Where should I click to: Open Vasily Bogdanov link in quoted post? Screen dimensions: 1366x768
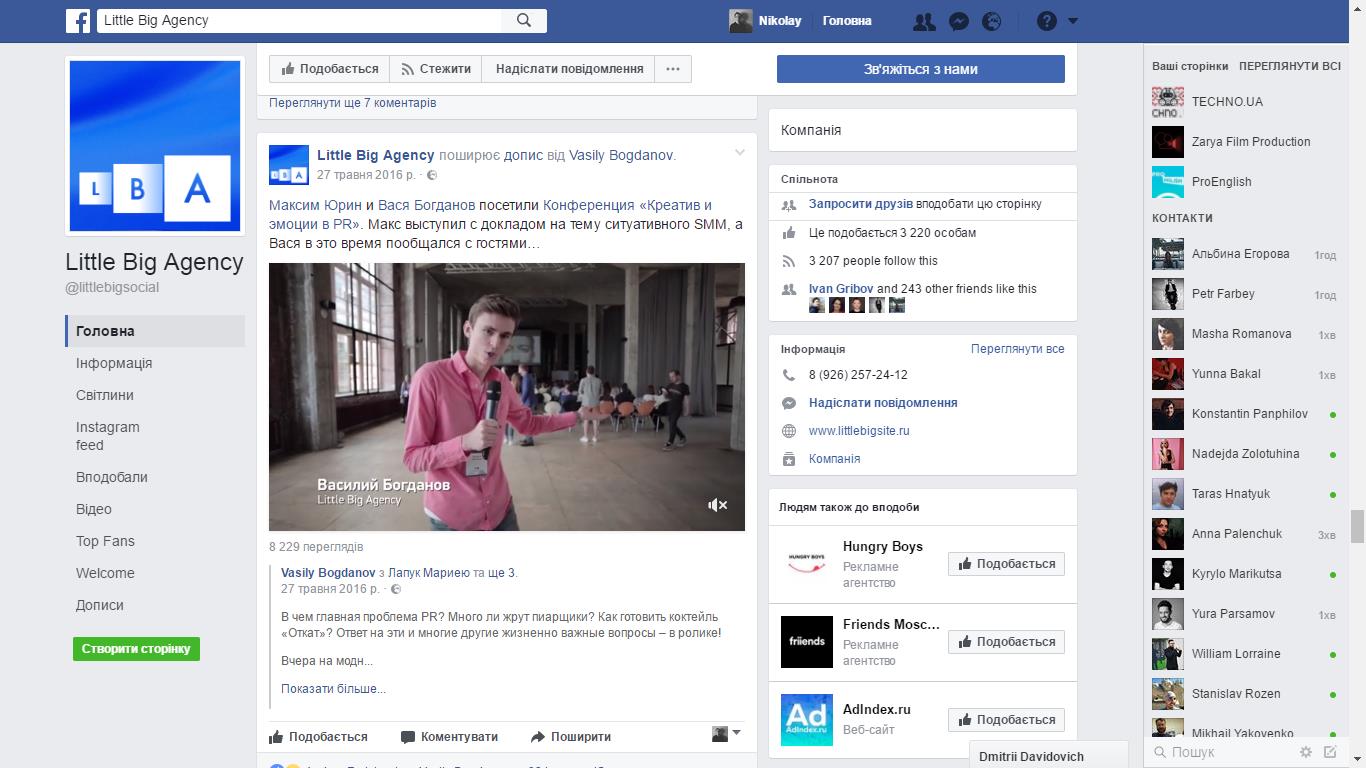pyautogui.click(x=328, y=573)
